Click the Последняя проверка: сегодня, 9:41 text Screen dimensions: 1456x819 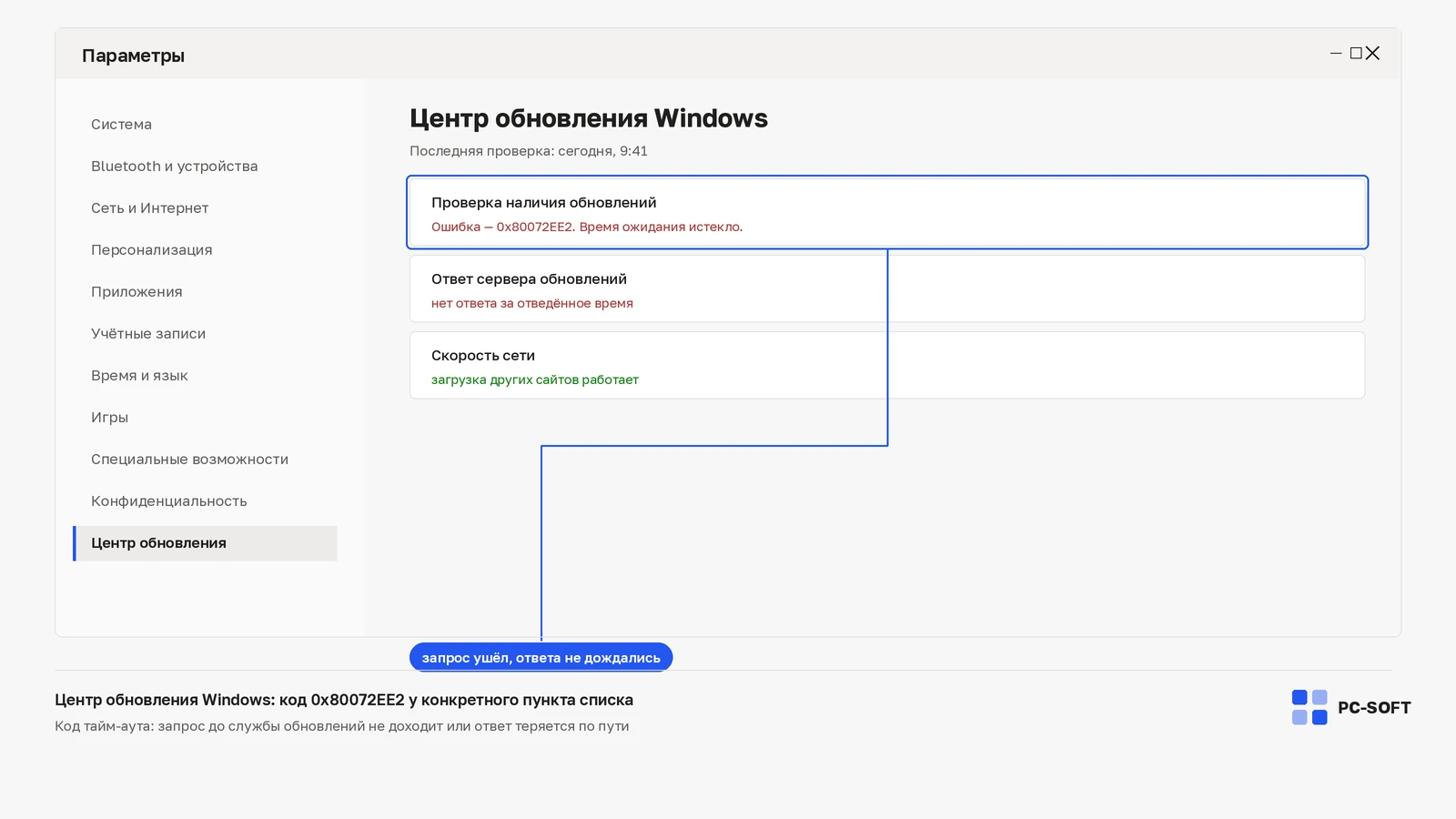tap(529, 151)
